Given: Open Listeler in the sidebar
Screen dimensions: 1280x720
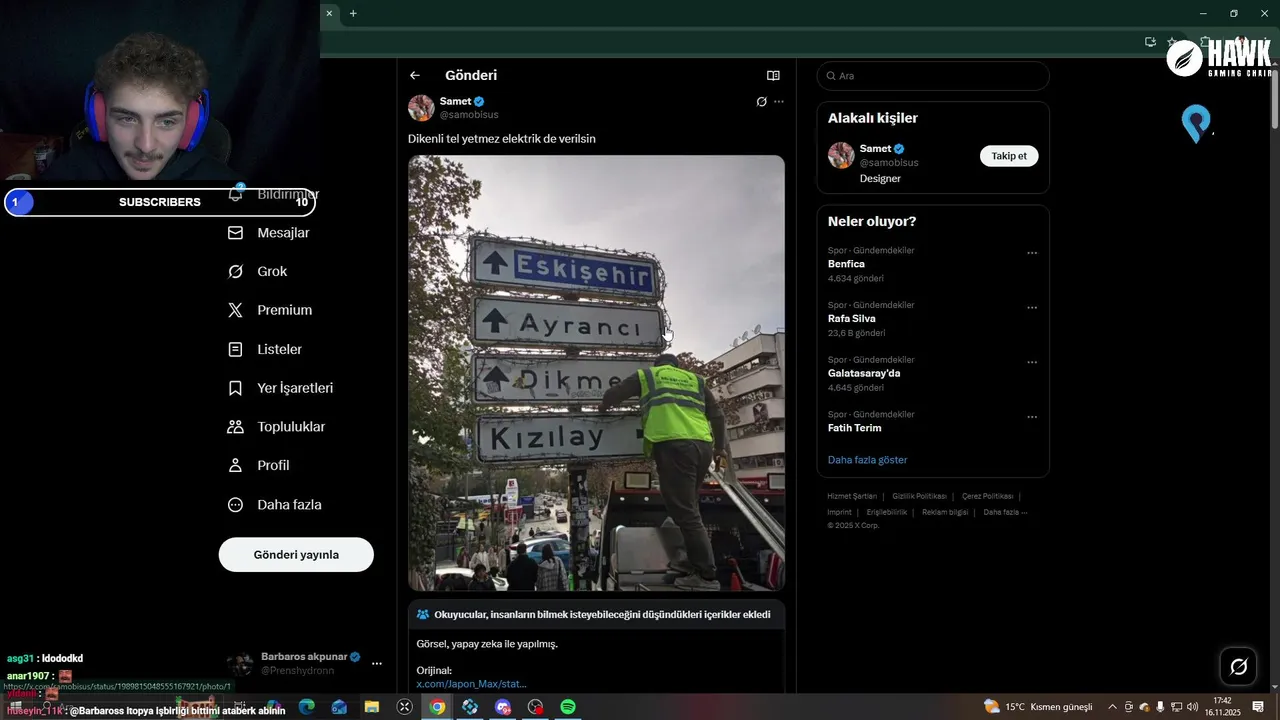Looking at the screenshot, I should coord(265,349).
